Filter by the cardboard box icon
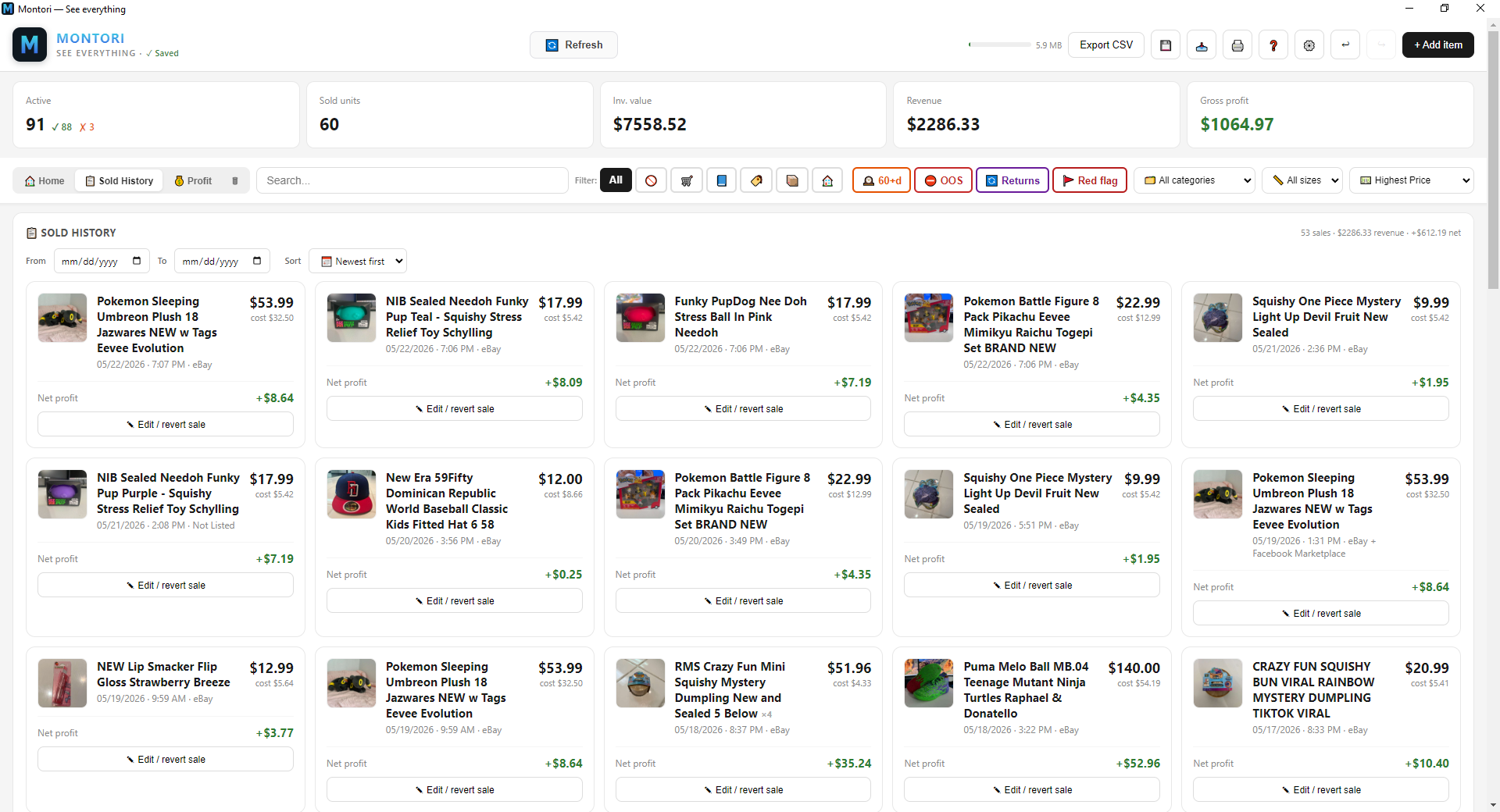Image resolution: width=1500 pixels, height=812 pixels. 792,180
